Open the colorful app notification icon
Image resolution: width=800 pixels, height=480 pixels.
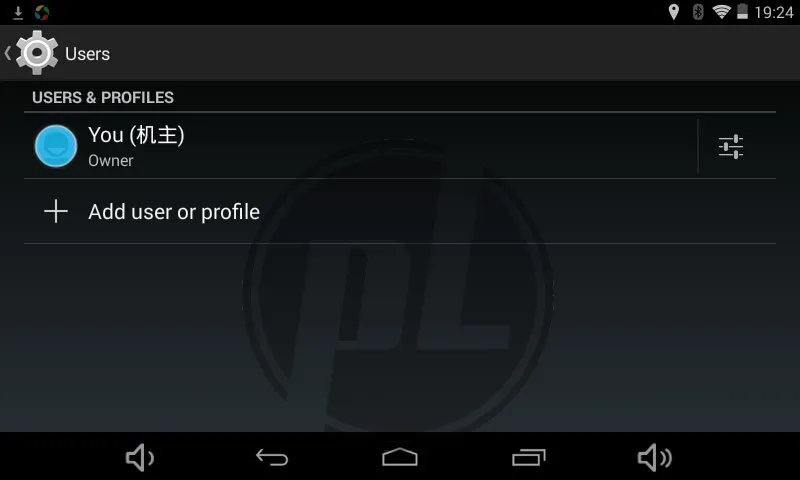click(x=42, y=12)
